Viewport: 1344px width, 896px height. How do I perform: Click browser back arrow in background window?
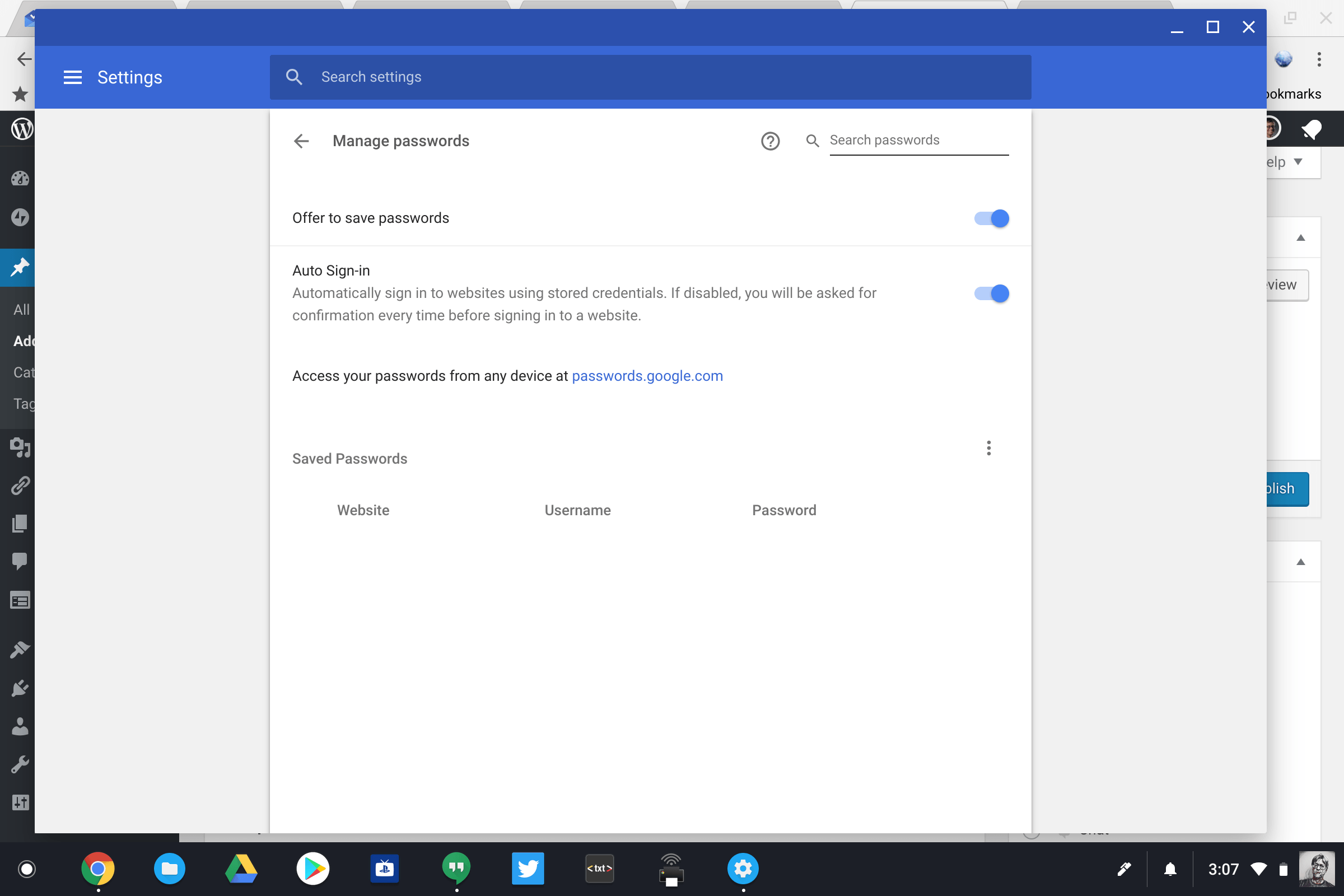[x=24, y=59]
